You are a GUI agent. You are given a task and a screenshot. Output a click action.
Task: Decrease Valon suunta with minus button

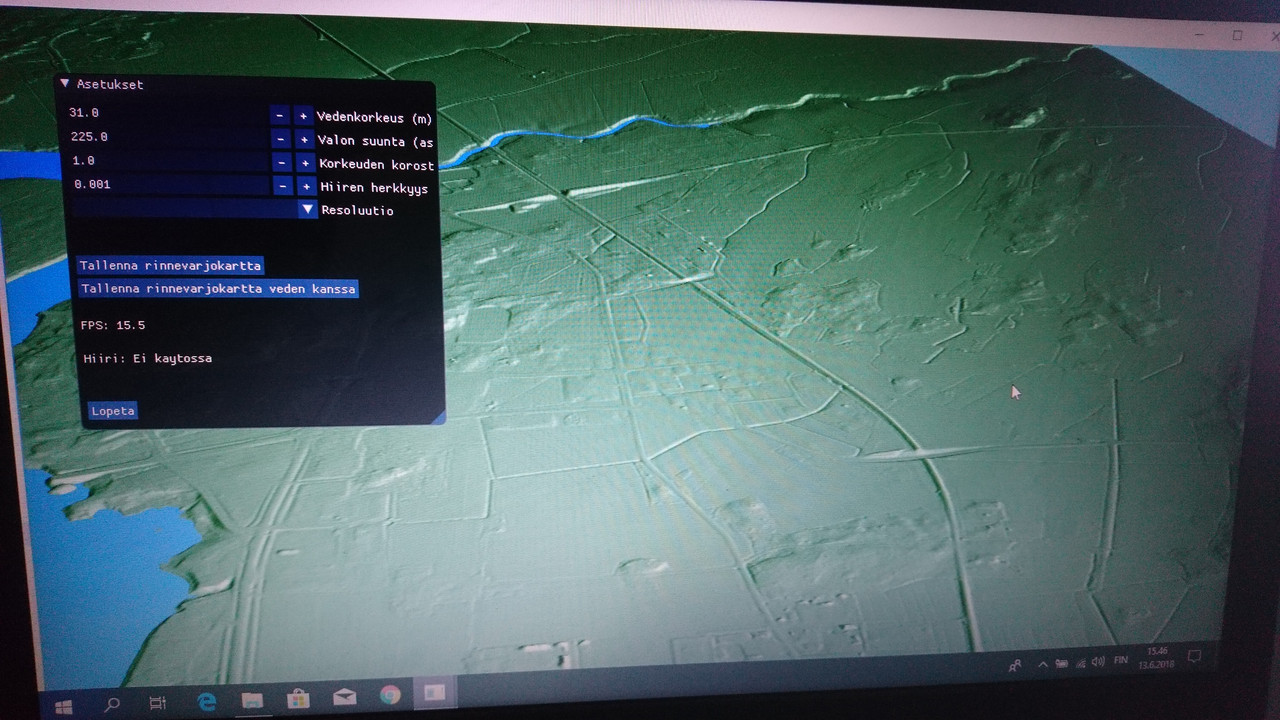point(280,140)
